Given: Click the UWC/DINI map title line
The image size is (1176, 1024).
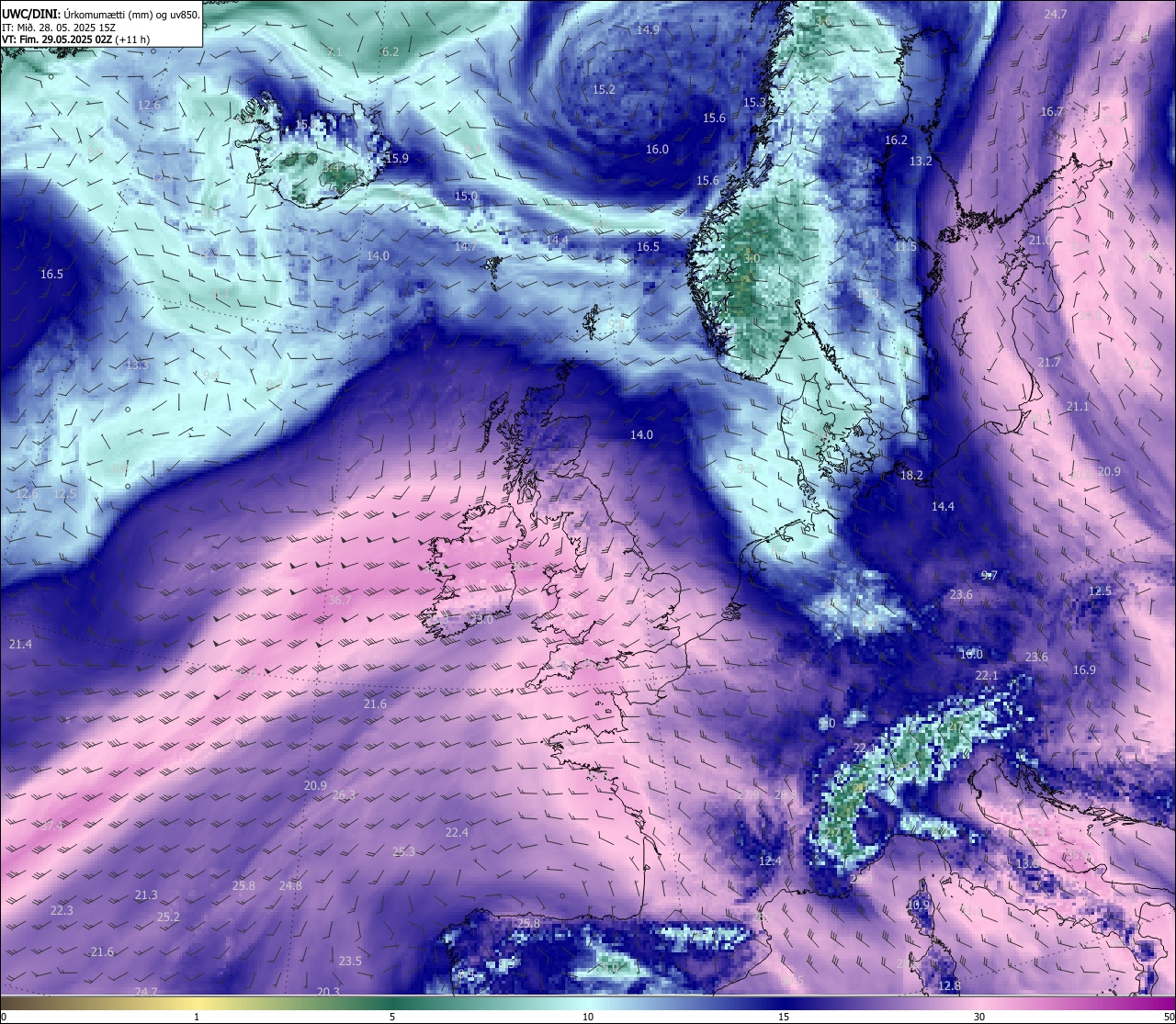Looking at the screenshot, I should 101,14.
